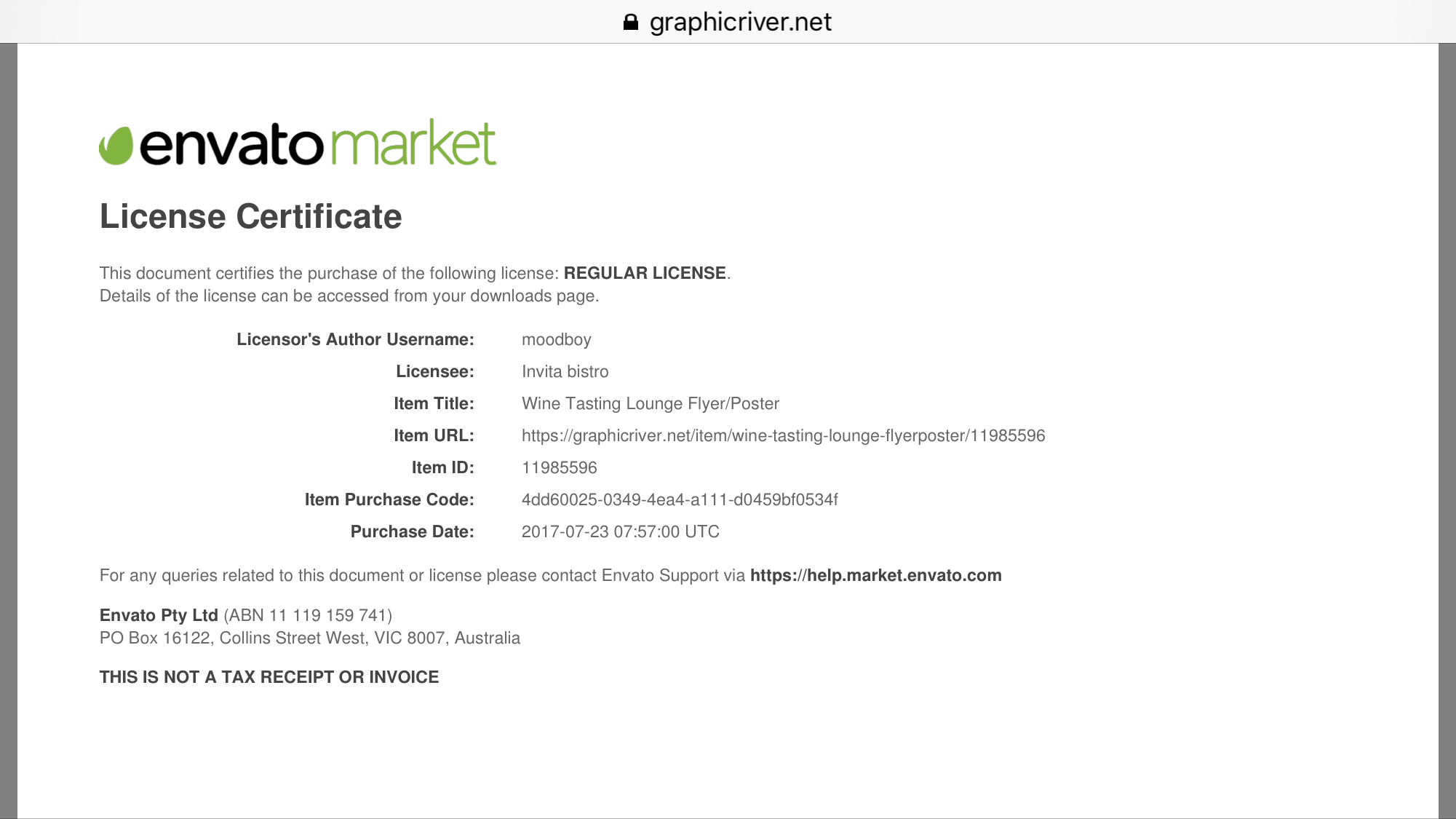
Task: Click the Licensor's Author Username label
Action: tap(354, 339)
